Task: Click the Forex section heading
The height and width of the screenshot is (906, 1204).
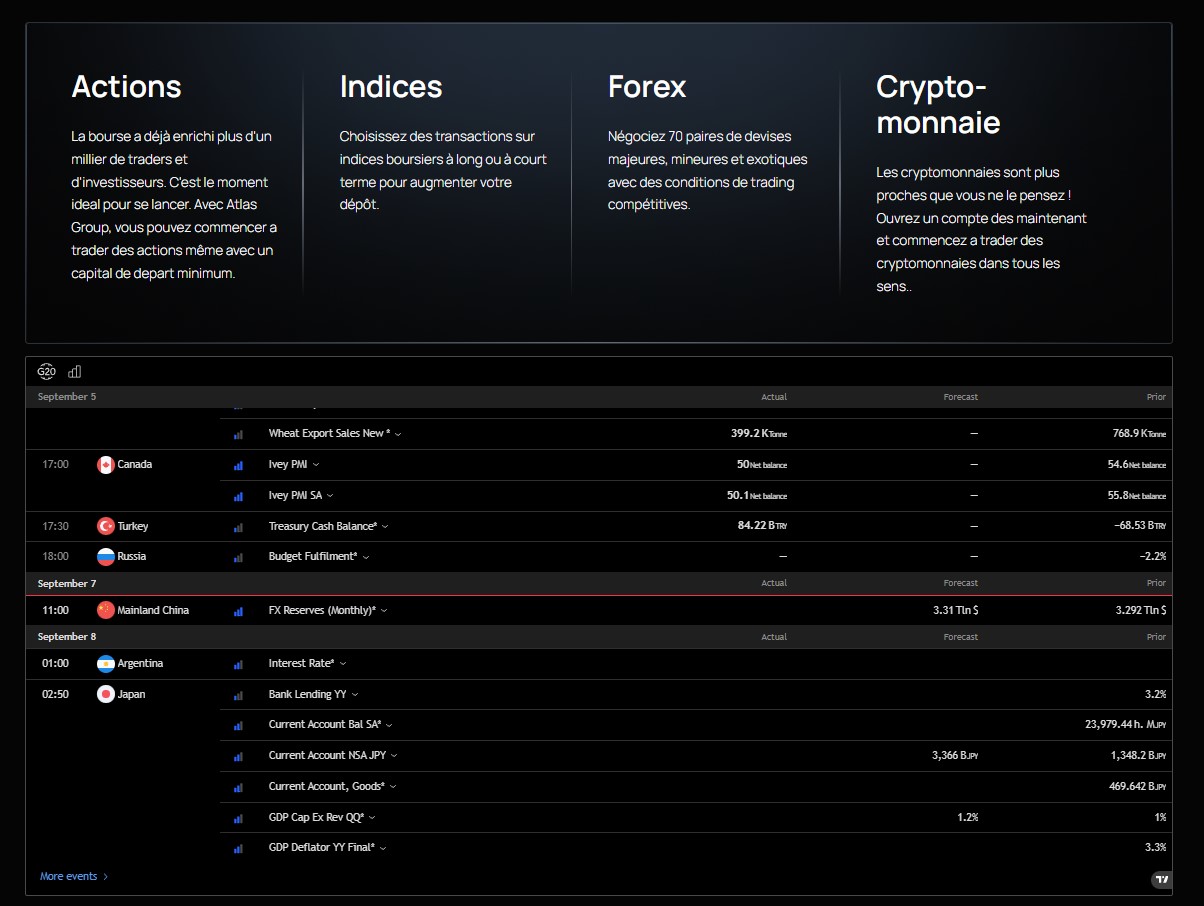Action: coord(647,87)
